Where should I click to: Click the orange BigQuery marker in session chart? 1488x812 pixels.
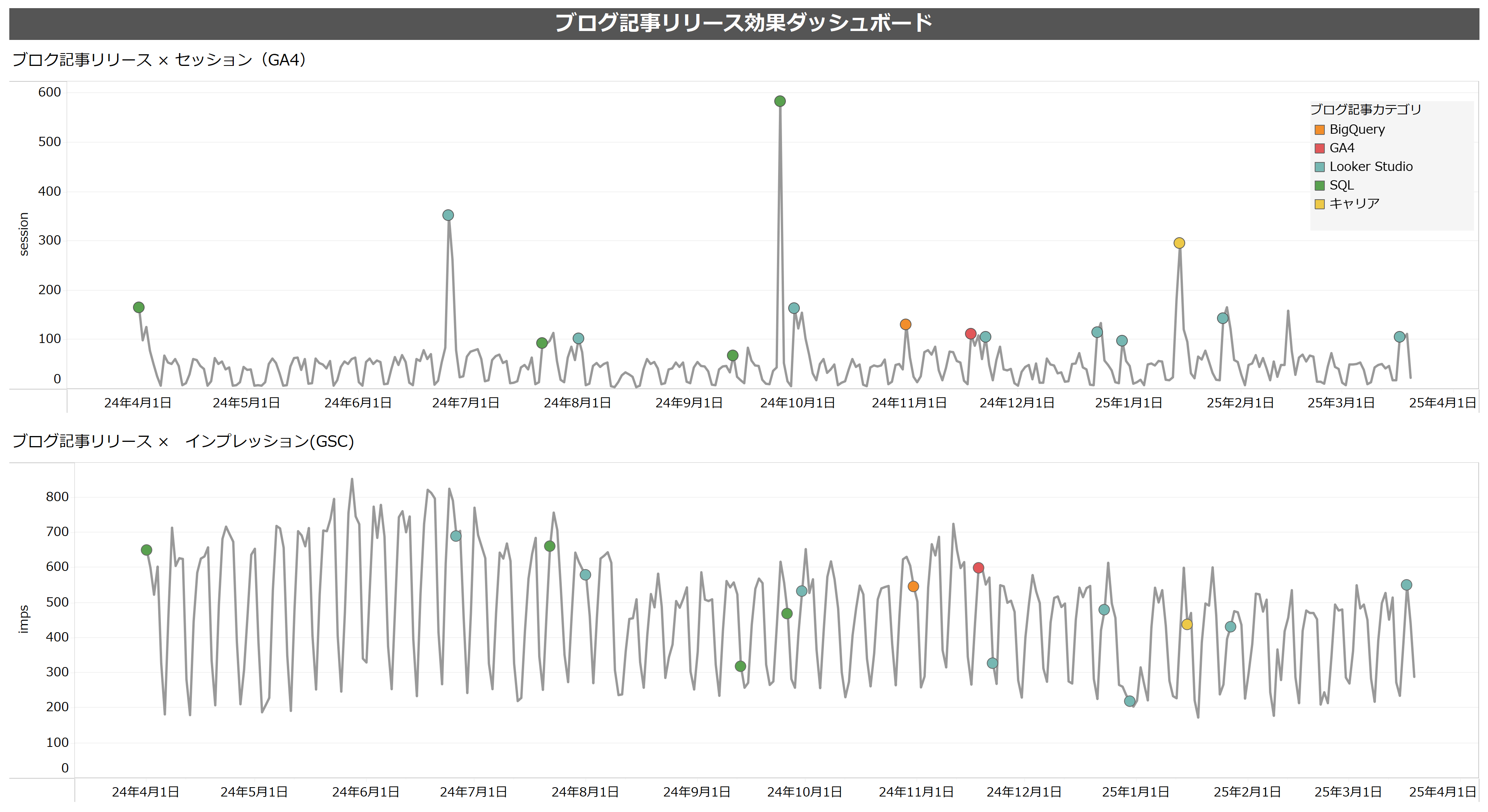click(x=905, y=324)
